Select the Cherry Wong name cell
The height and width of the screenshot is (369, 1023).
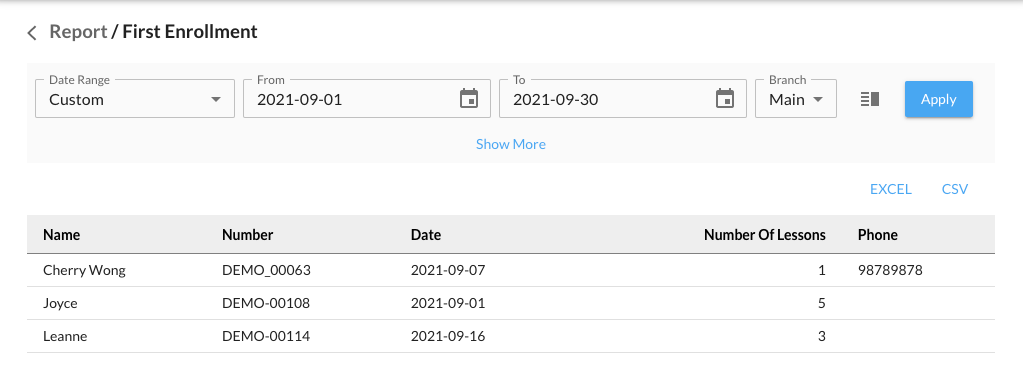click(84, 270)
